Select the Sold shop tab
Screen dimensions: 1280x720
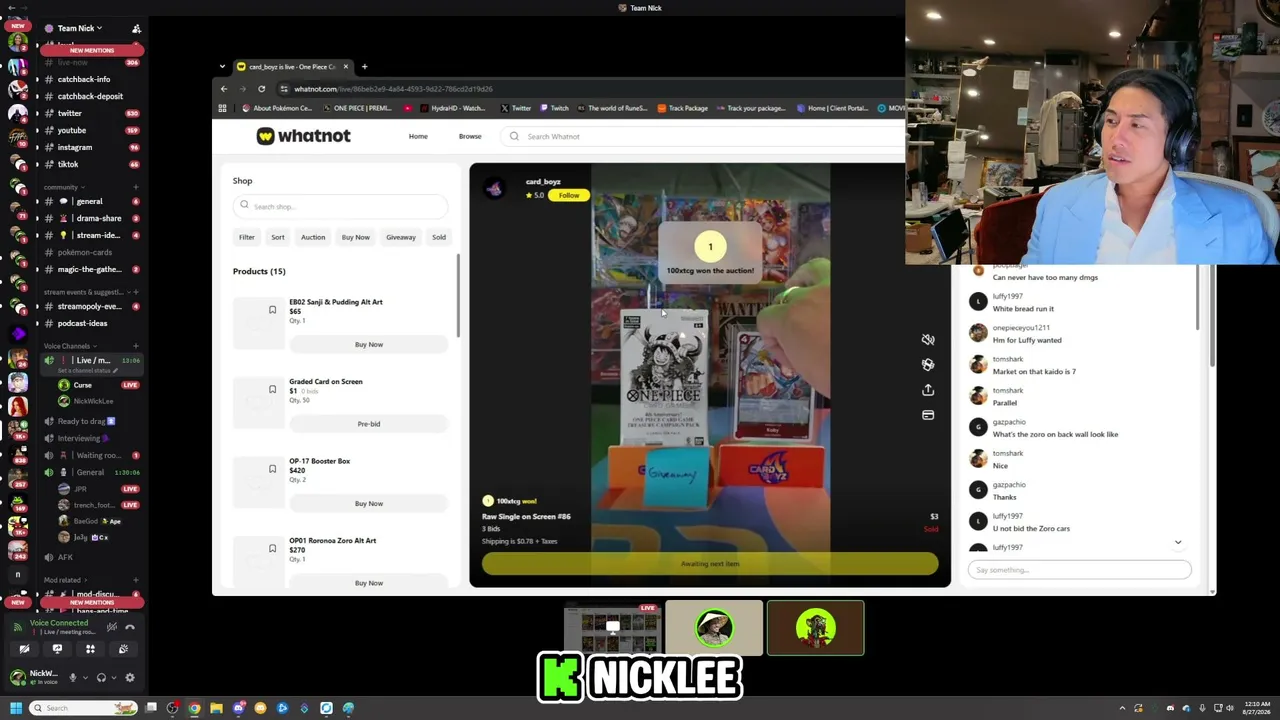(x=439, y=237)
